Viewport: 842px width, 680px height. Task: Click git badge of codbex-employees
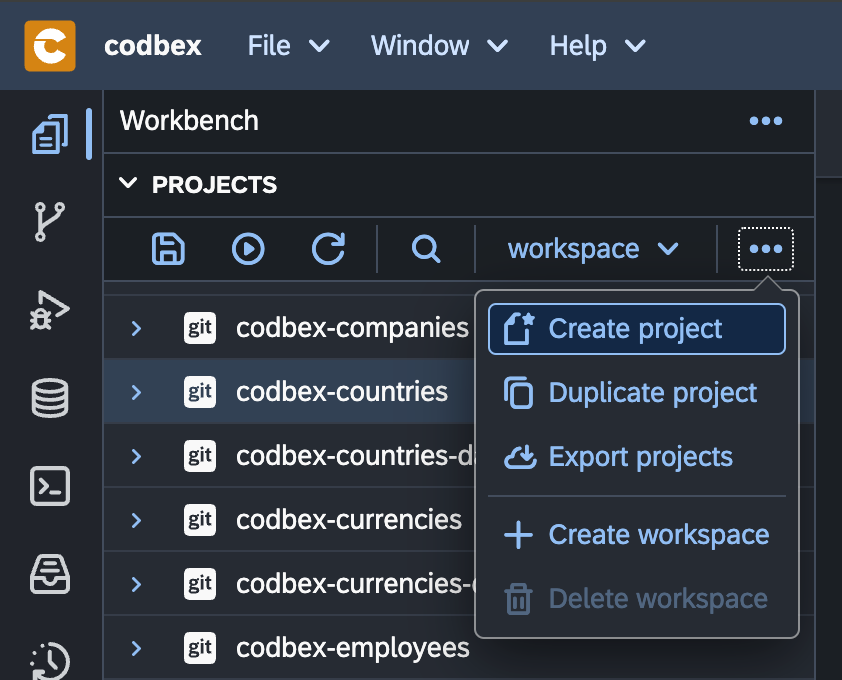[200, 648]
